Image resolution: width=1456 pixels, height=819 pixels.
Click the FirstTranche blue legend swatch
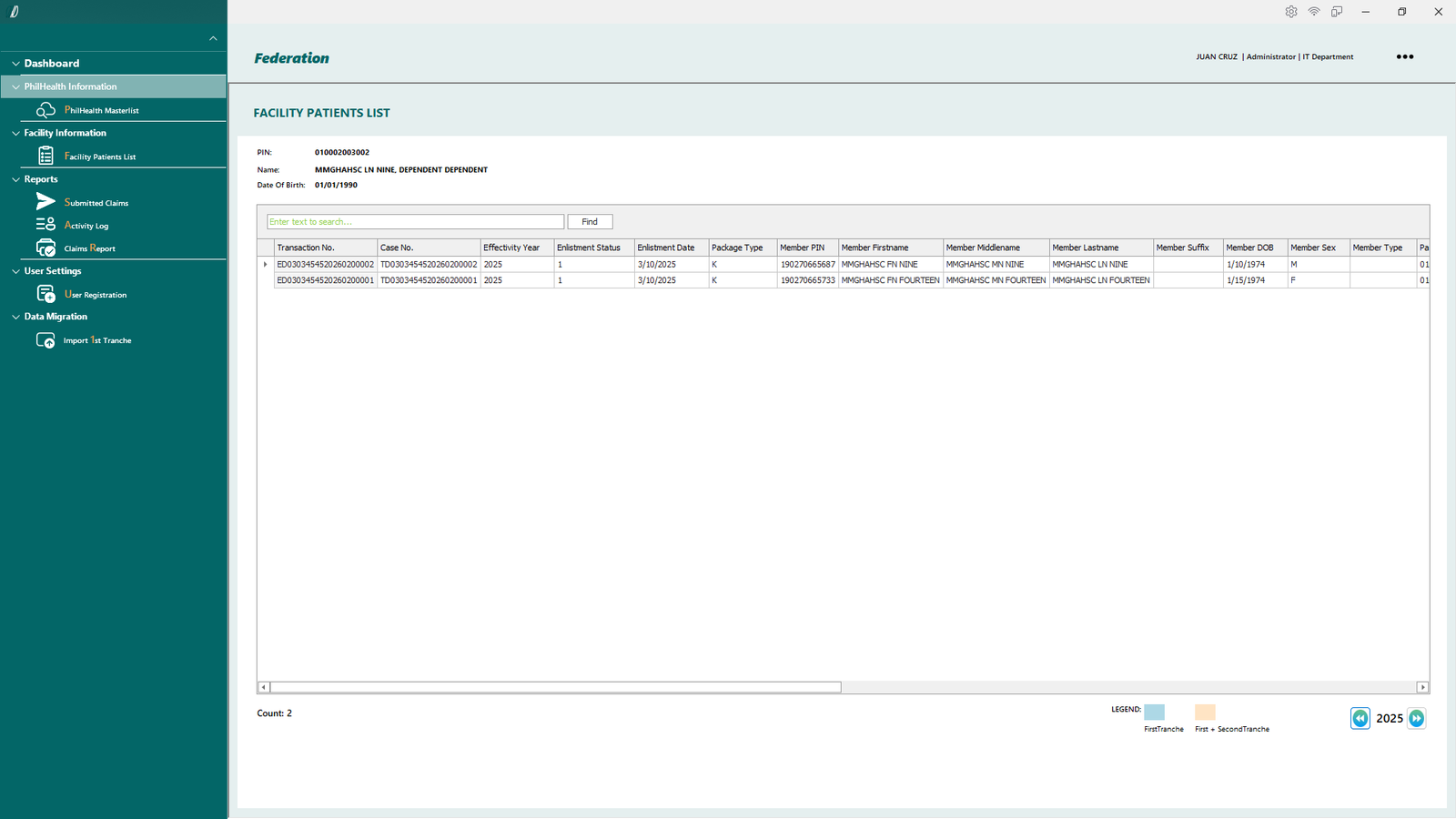tap(1154, 713)
